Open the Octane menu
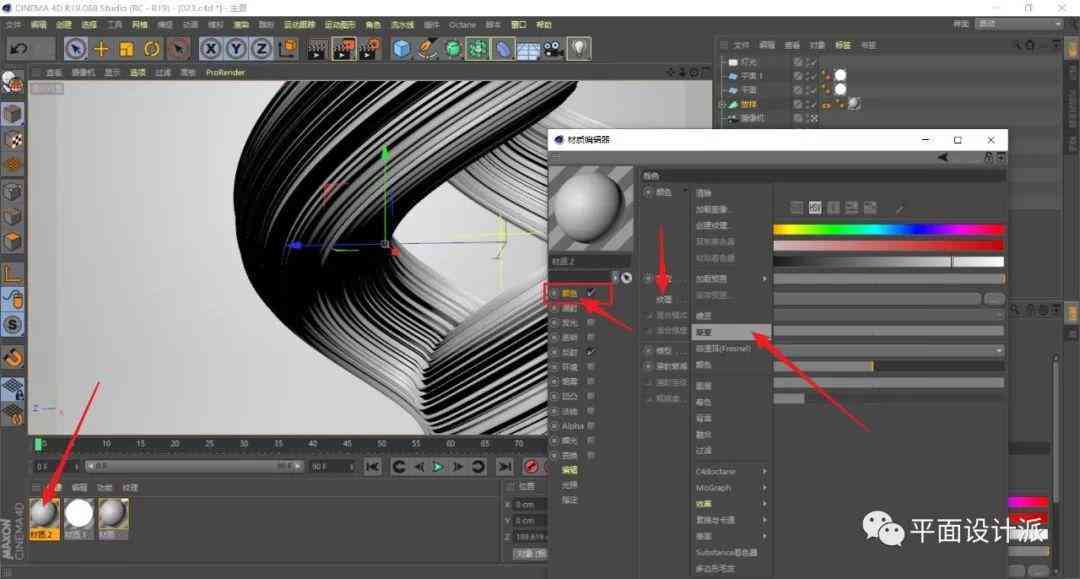 pos(462,25)
